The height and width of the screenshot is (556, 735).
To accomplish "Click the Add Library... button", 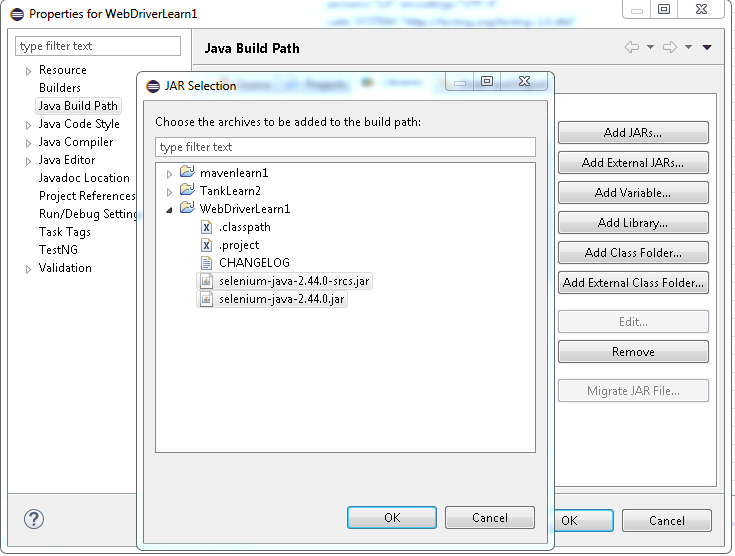I will [633, 223].
